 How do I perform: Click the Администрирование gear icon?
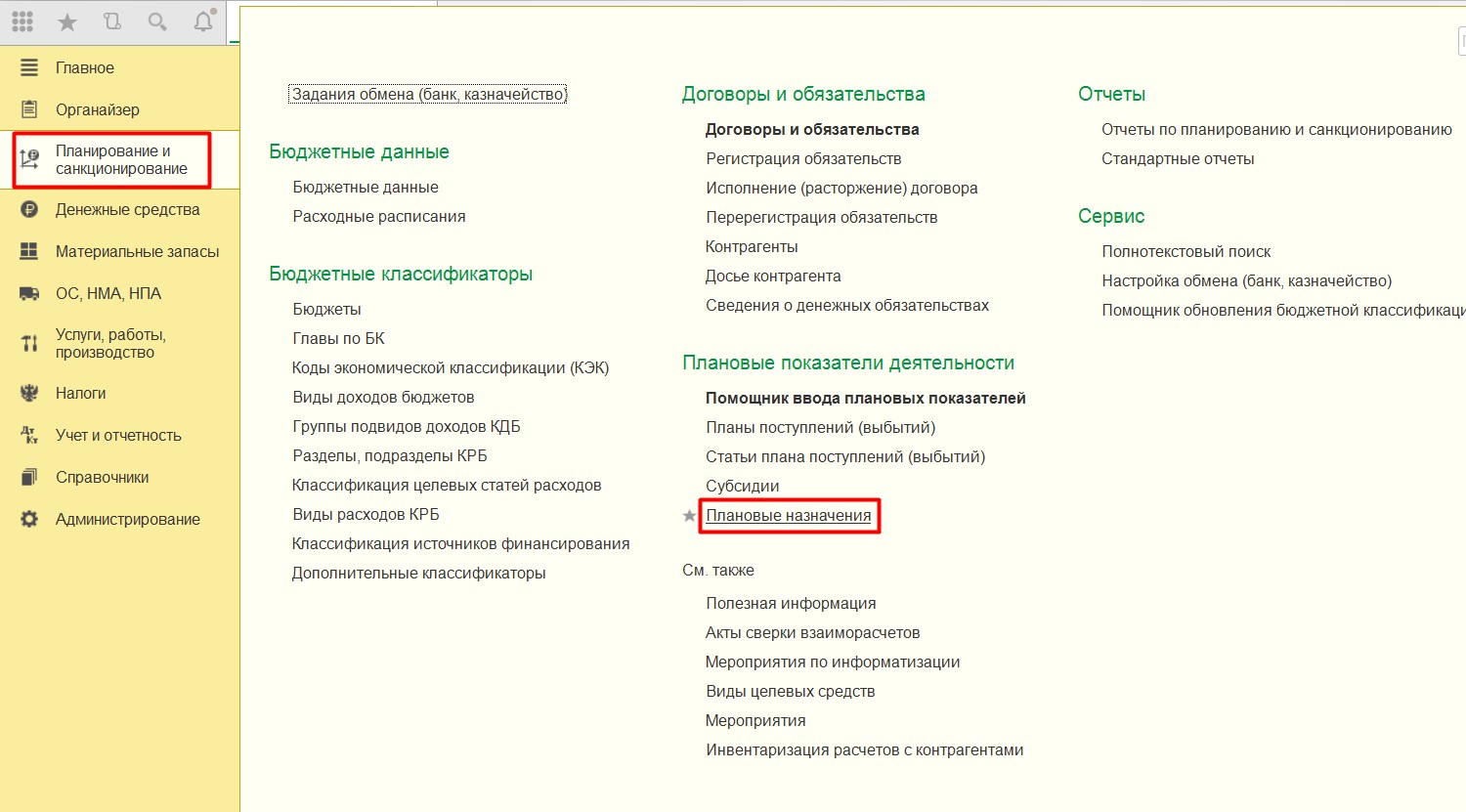29,519
